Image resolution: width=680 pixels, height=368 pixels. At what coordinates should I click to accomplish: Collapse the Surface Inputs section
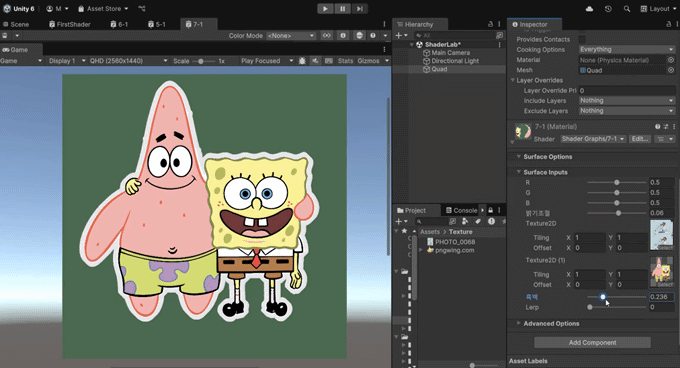(x=518, y=172)
